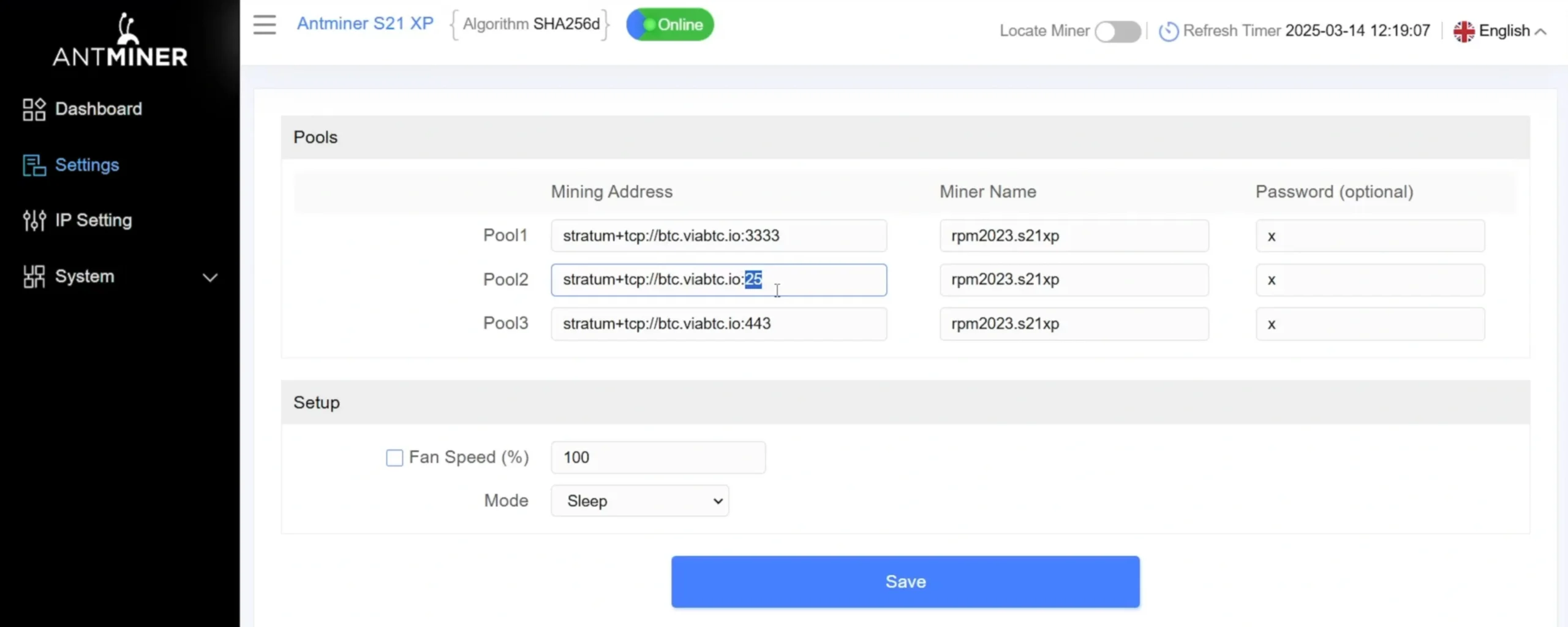Image resolution: width=1568 pixels, height=627 pixels.
Task: Click the Pool1 row label
Action: (x=505, y=235)
